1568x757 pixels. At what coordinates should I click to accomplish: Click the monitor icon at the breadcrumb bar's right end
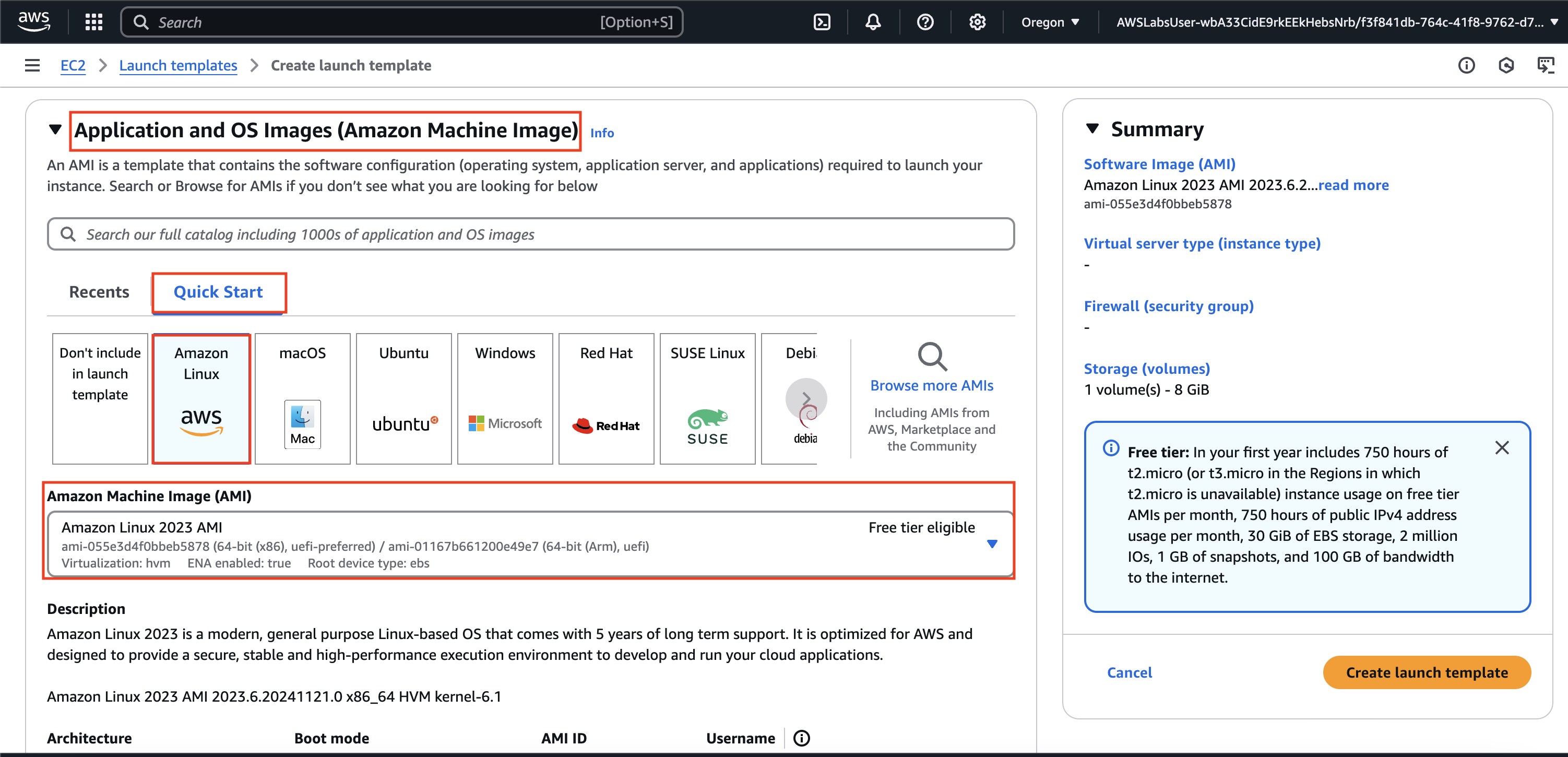point(1546,65)
